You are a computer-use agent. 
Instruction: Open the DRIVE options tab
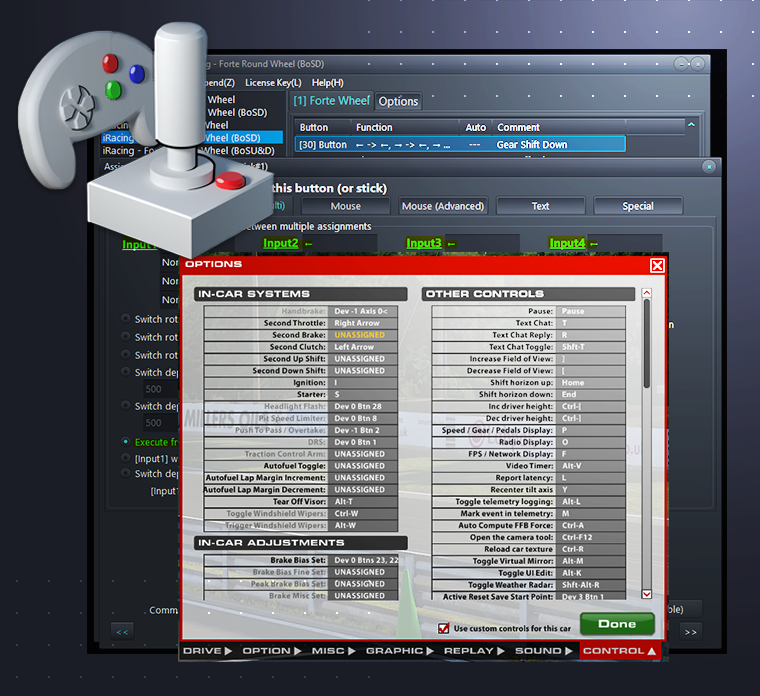[x=207, y=650]
